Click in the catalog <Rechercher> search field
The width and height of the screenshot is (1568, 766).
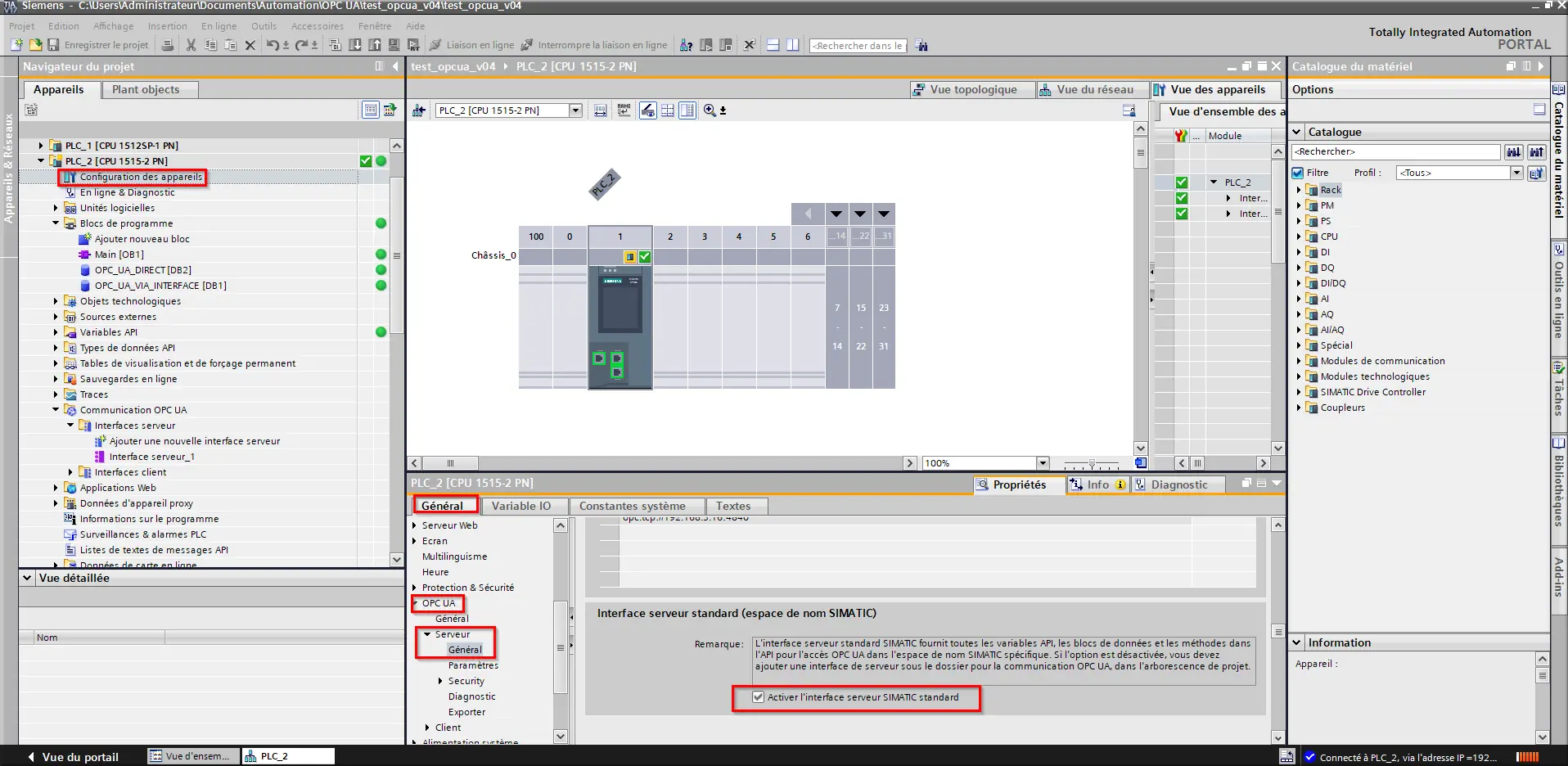click(x=1395, y=151)
